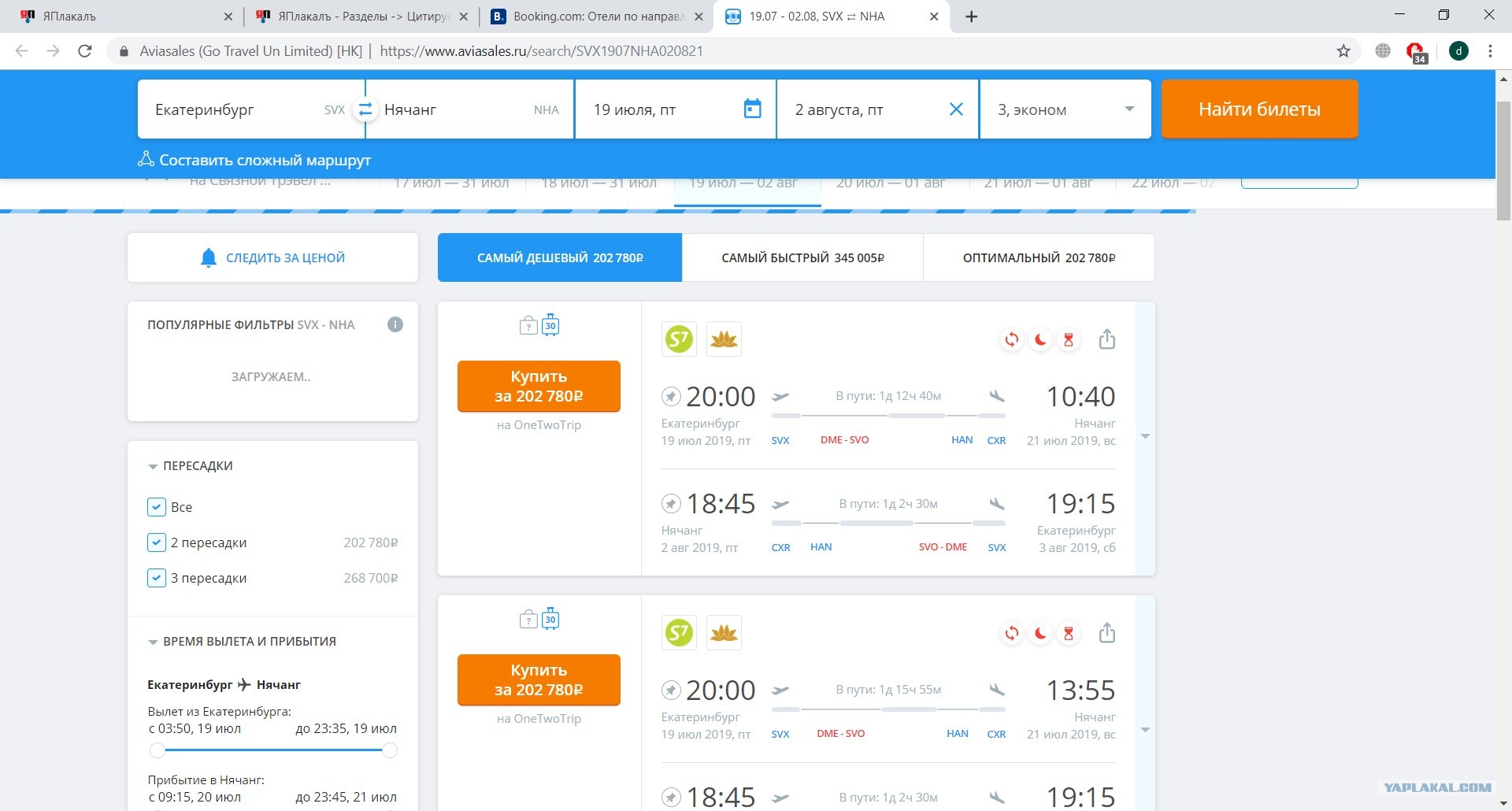Select ОПТИМАЛЬНЫЙ 202 780₽ tab
The height and width of the screenshot is (811, 1512).
click(1039, 257)
